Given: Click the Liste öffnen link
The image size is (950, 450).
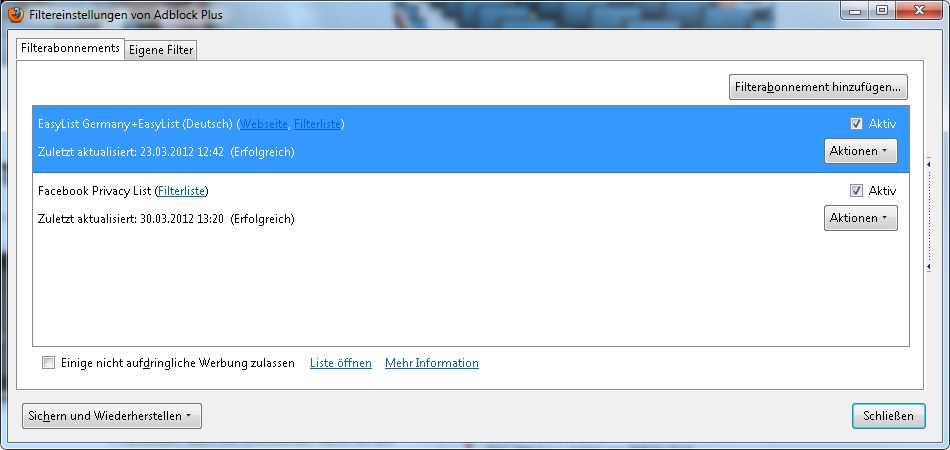Looking at the screenshot, I should click(340, 363).
